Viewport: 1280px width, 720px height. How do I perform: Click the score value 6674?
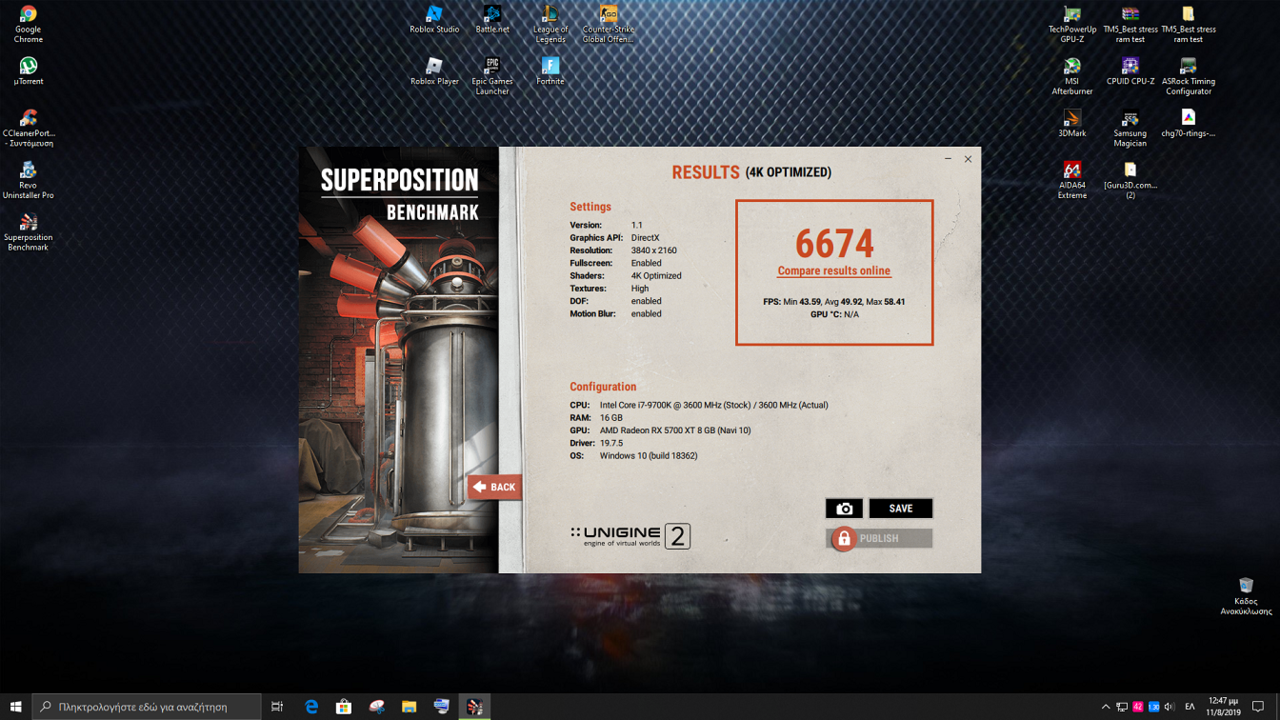pyautogui.click(x=834, y=243)
